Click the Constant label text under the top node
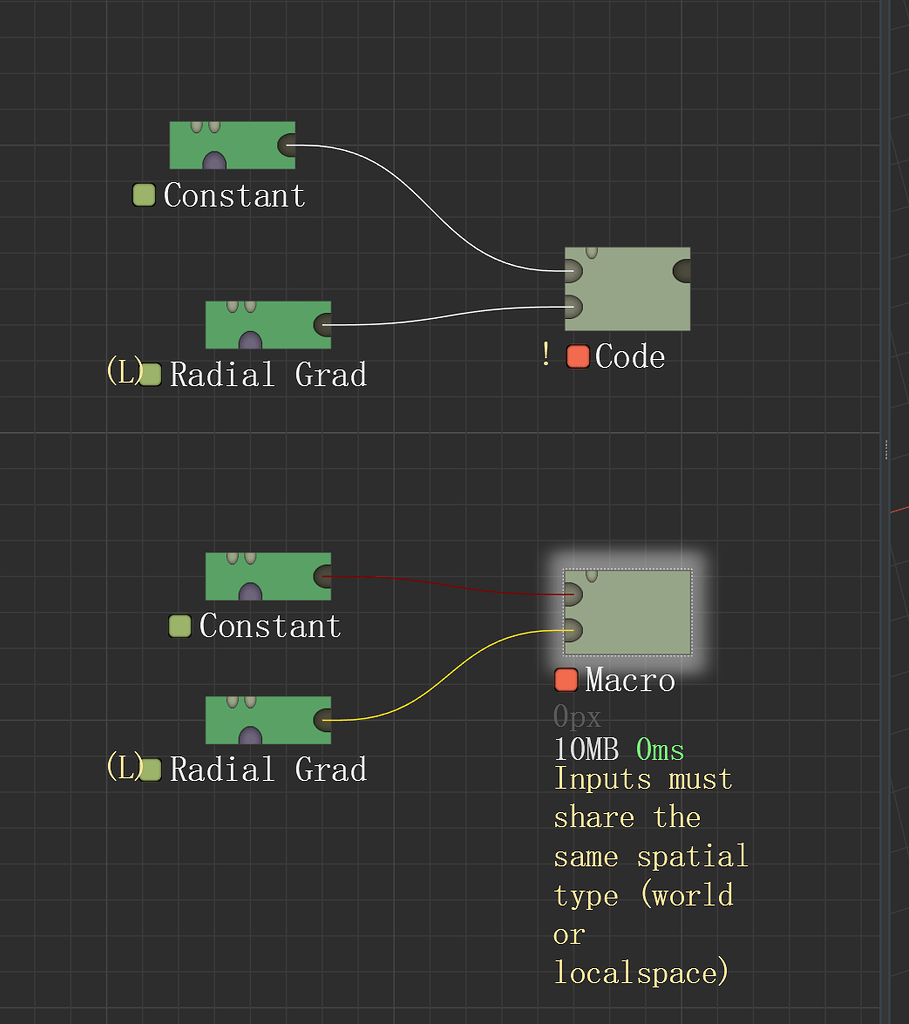 (235, 195)
